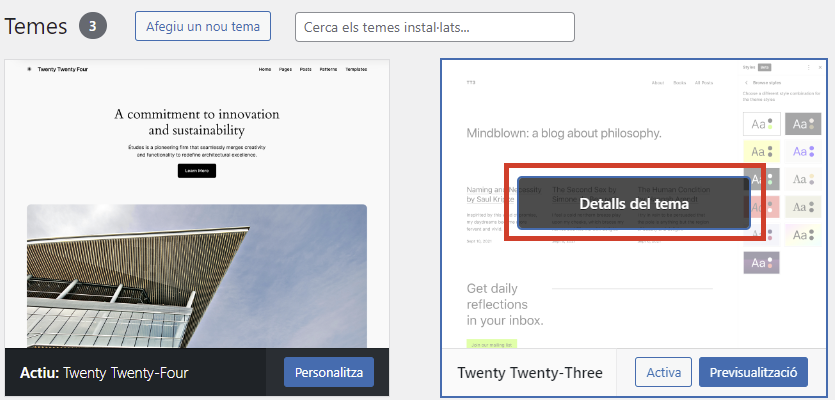This screenshot has height=400, width=835.
Task: Click the green 'Join our mailing list' button
Action: coord(492,345)
